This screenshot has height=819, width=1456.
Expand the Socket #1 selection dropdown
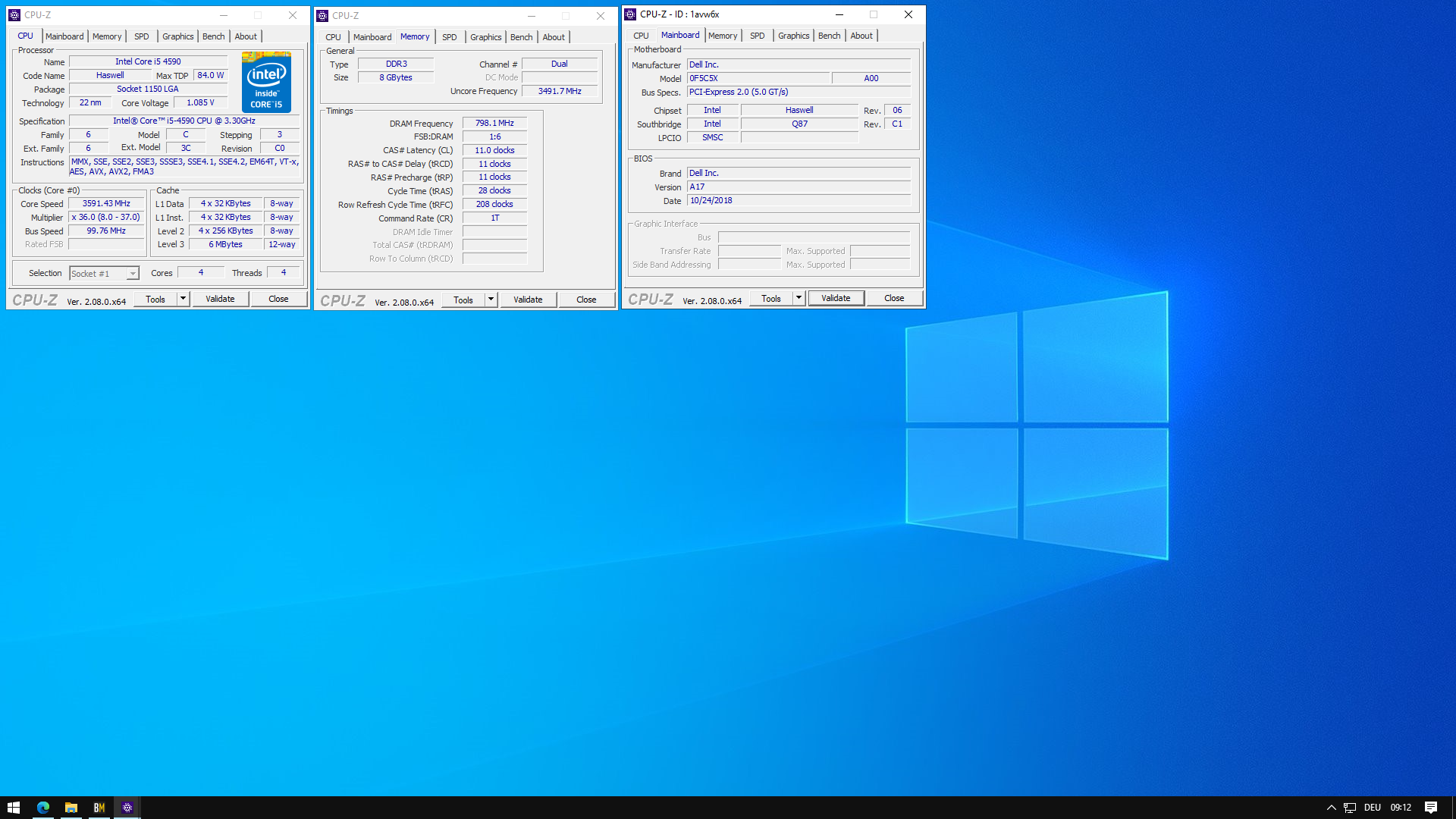133,274
